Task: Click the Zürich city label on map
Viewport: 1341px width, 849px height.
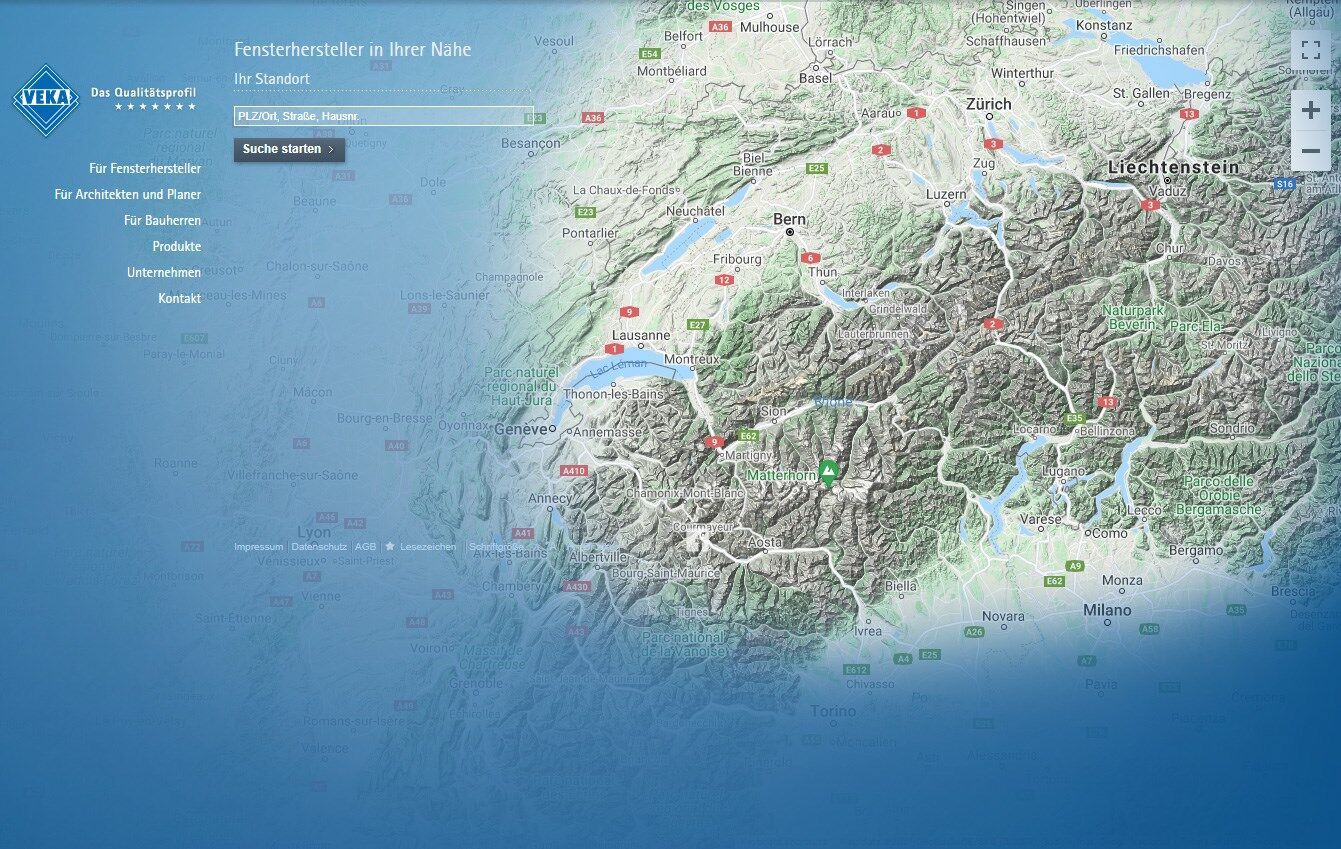Action: pyautogui.click(x=988, y=104)
